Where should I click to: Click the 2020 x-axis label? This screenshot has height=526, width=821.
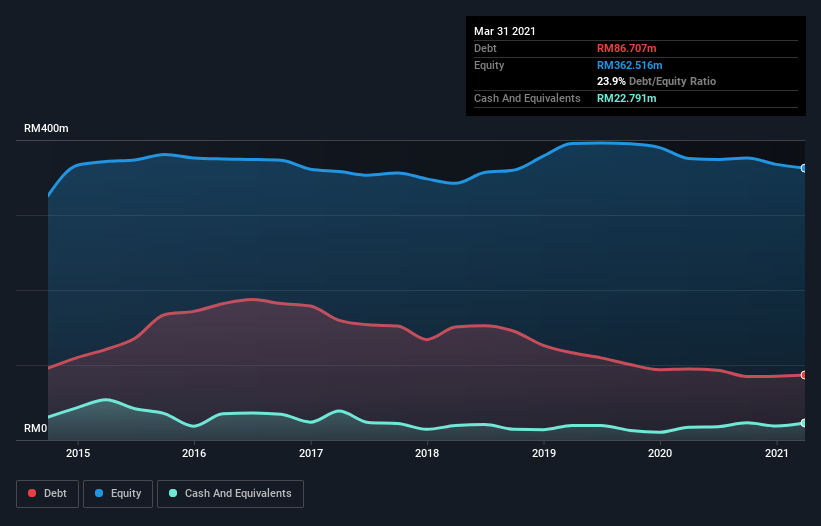click(660, 453)
